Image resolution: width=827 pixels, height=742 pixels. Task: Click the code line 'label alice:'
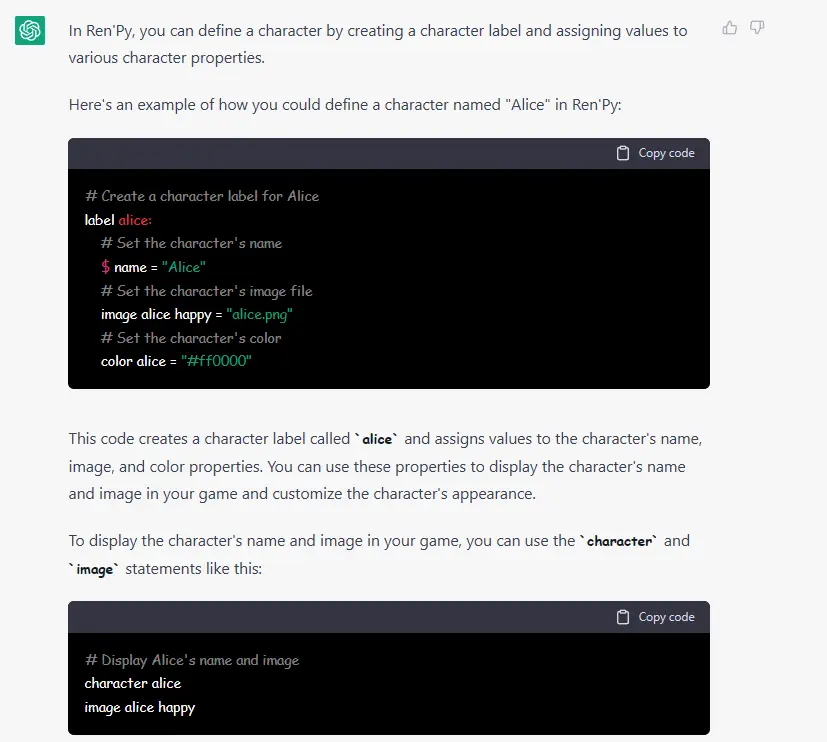pyautogui.click(x=118, y=220)
